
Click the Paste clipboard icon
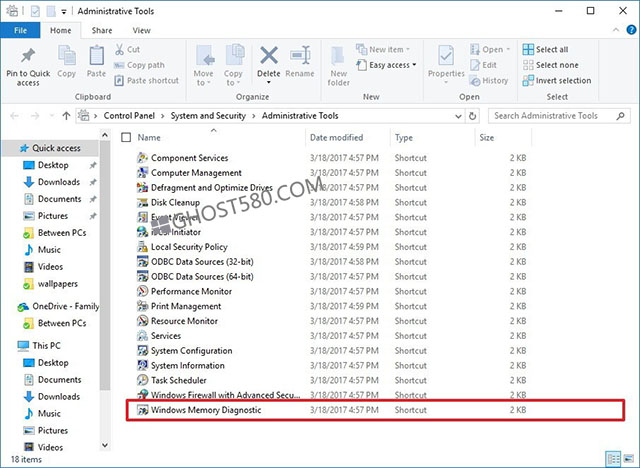96,55
